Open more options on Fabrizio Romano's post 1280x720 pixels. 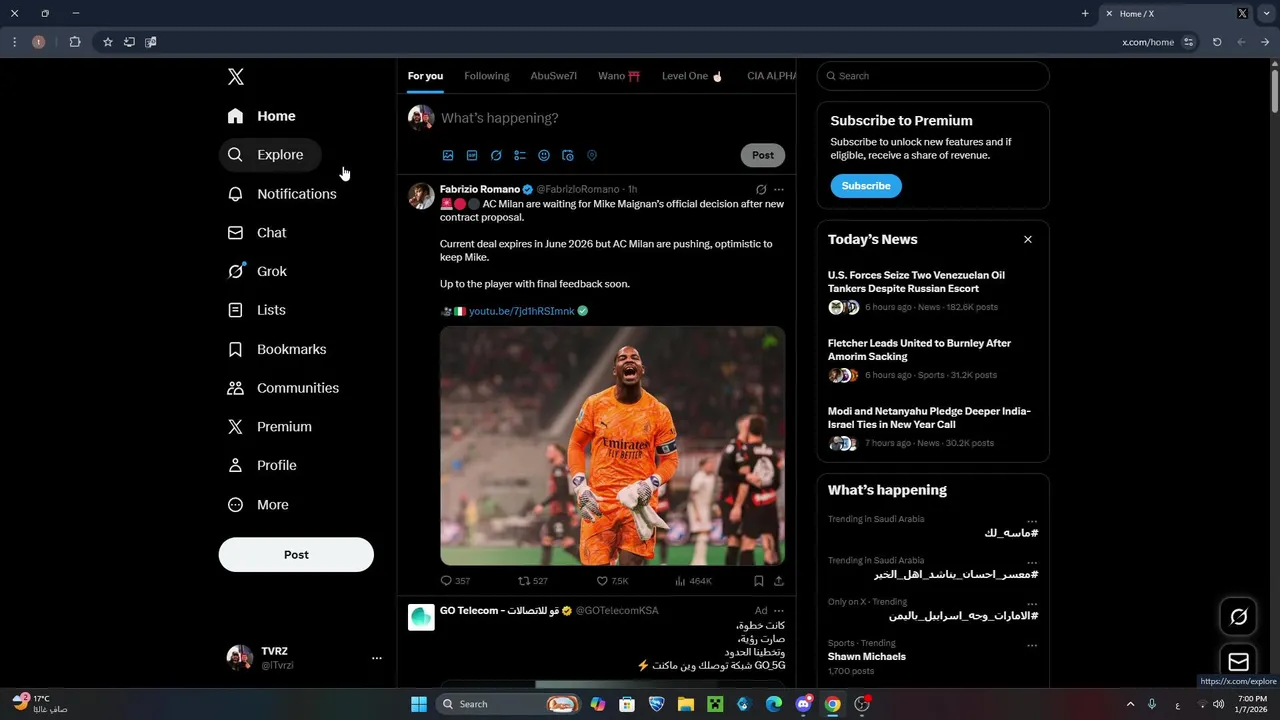[x=779, y=189]
